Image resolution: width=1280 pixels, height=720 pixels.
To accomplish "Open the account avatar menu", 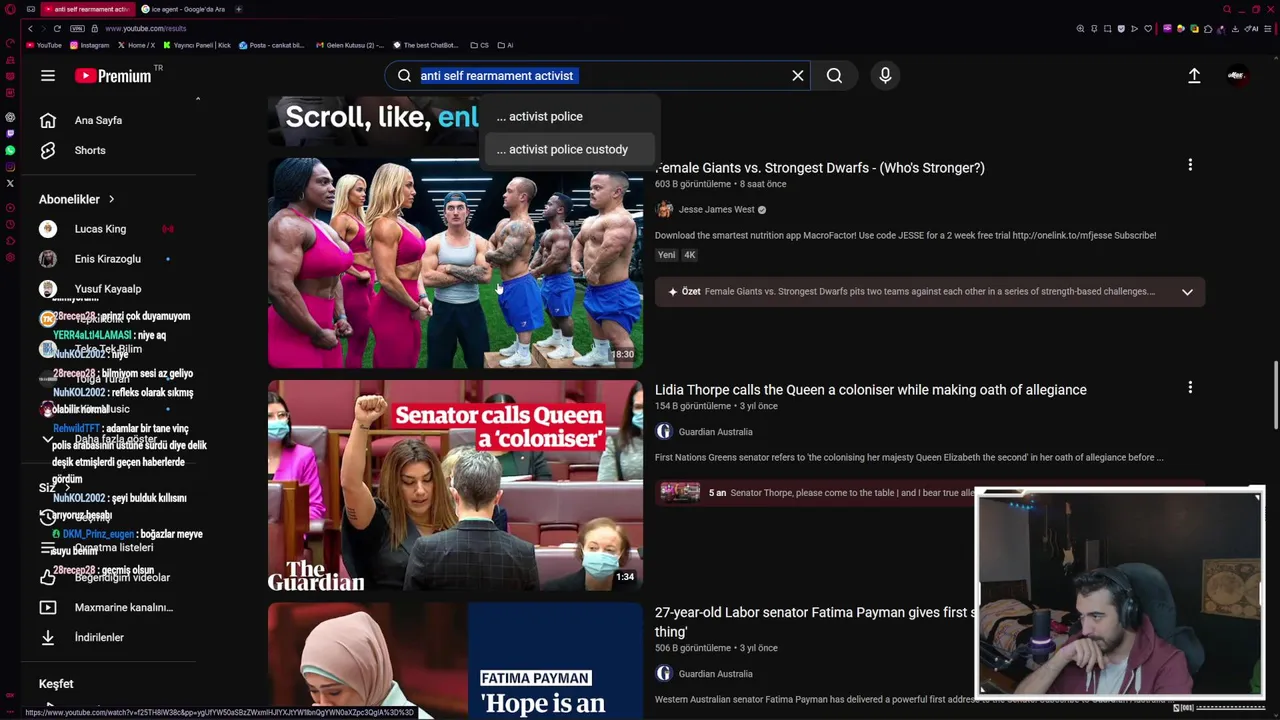I will 1237,76.
